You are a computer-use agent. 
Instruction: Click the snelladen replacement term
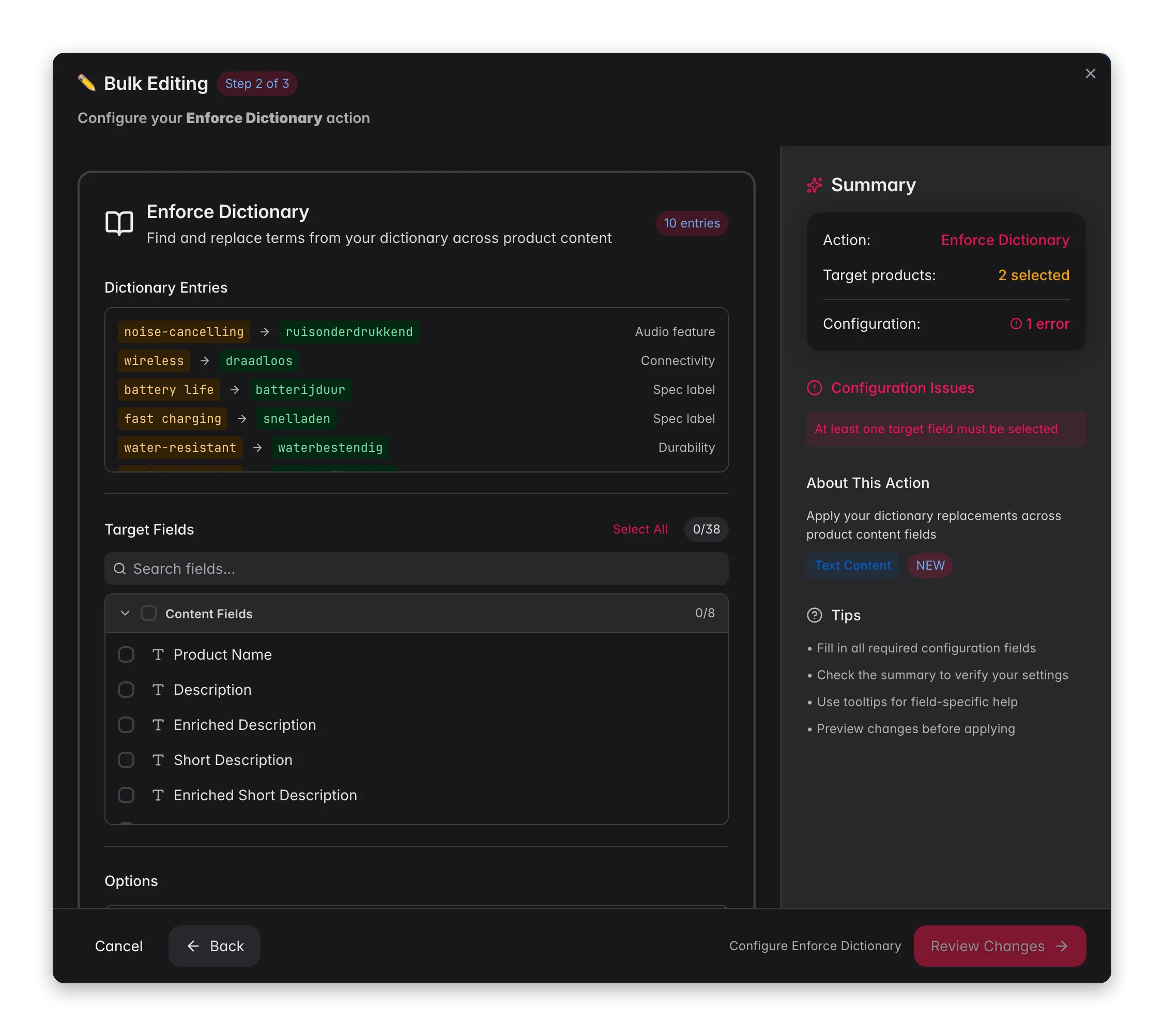[x=296, y=419]
